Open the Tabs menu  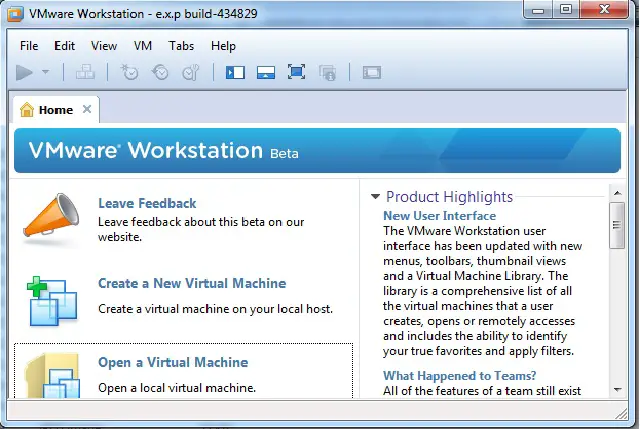coord(181,46)
